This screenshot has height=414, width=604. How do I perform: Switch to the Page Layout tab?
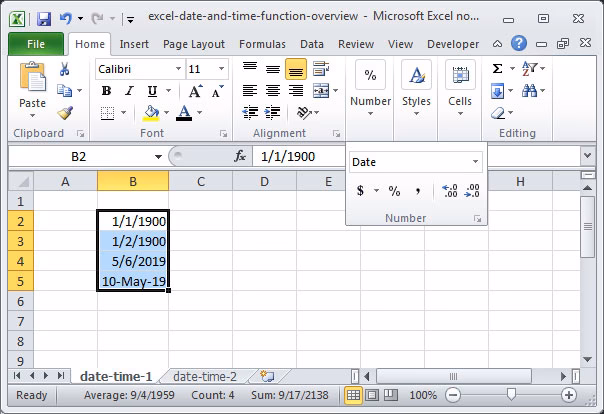click(194, 44)
